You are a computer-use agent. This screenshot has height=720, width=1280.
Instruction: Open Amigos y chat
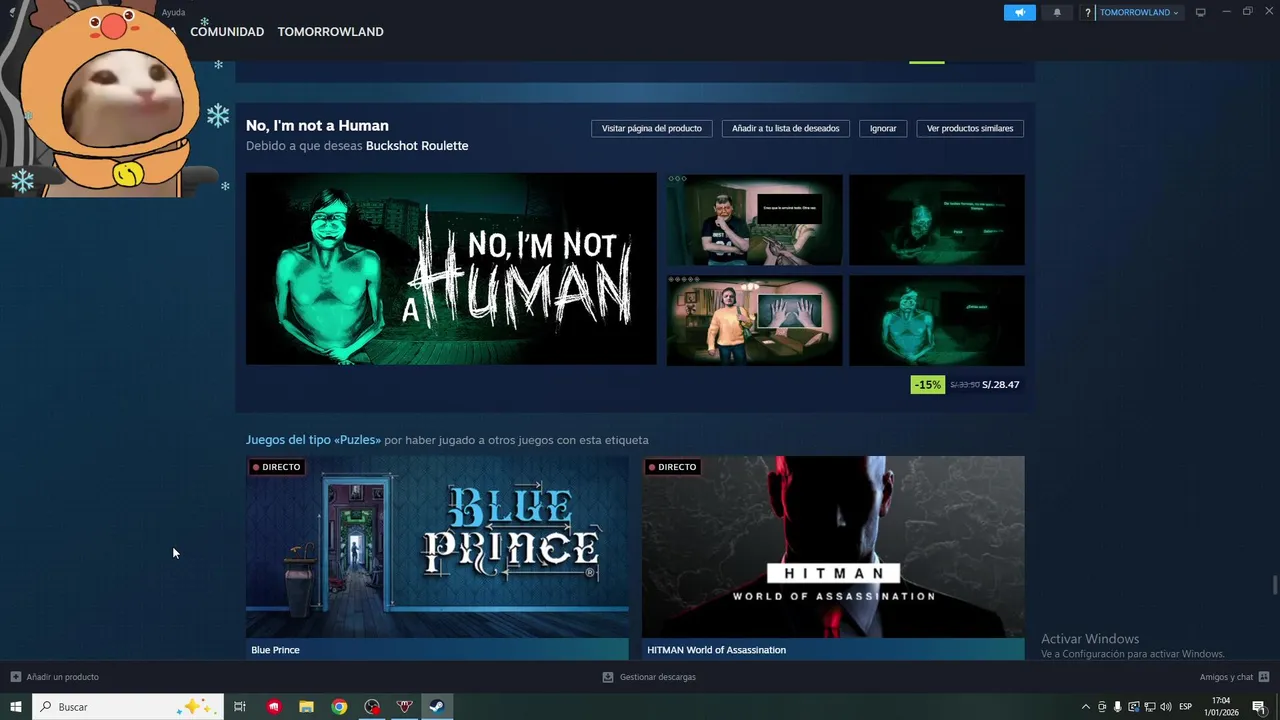click(x=1233, y=677)
